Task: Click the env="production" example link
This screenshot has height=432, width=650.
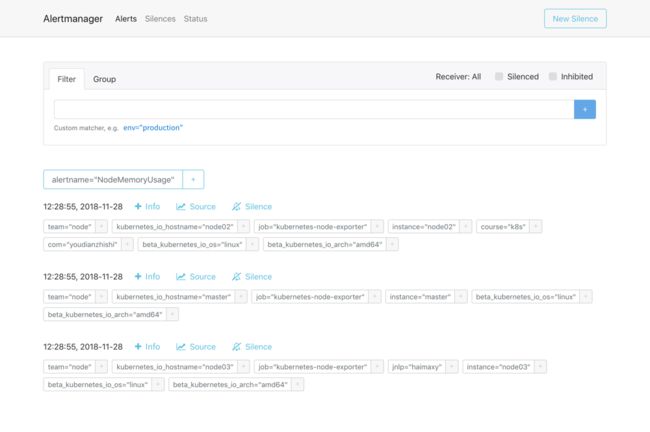Action: coord(153,128)
